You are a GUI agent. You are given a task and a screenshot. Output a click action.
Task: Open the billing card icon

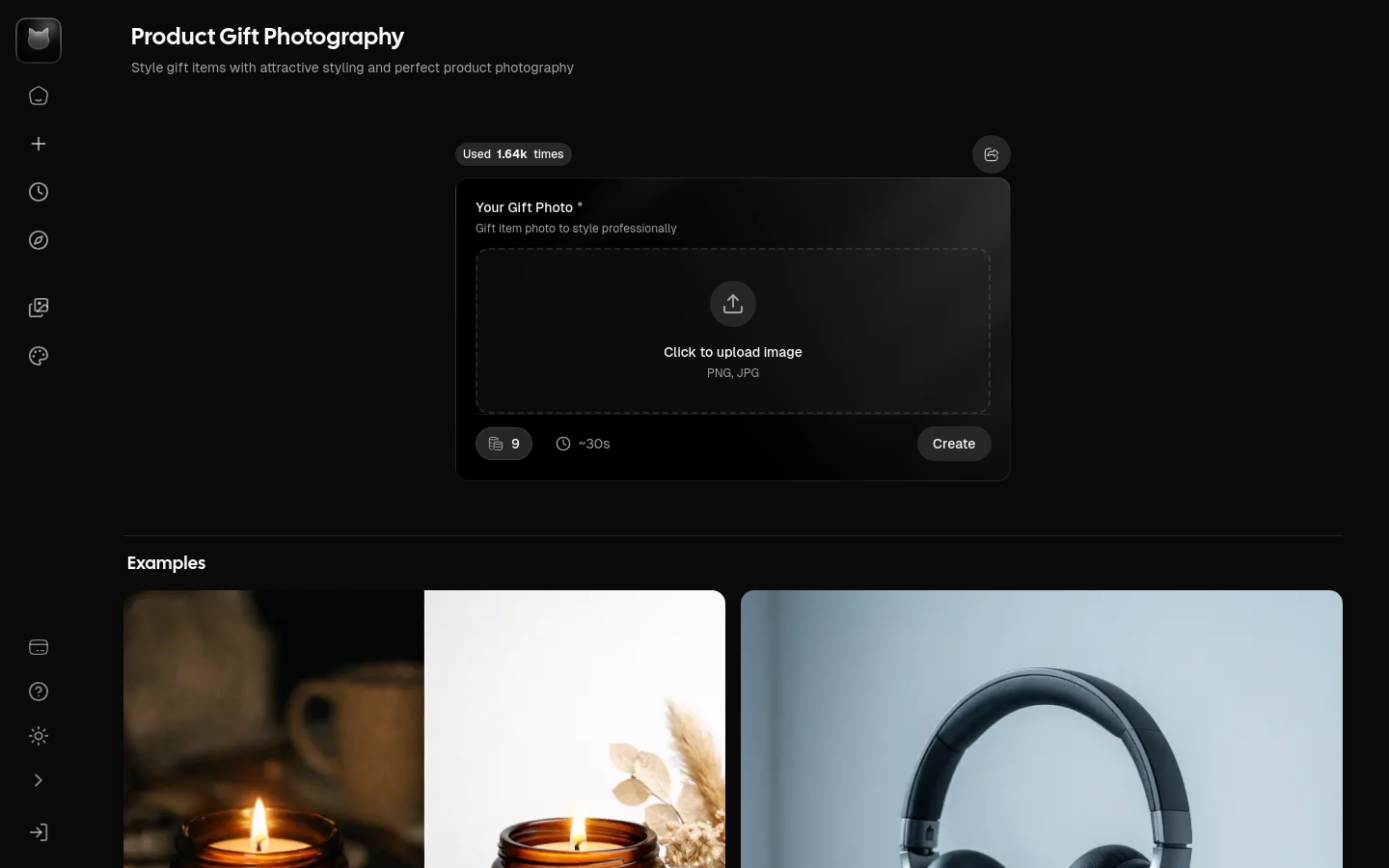point(39,647)
